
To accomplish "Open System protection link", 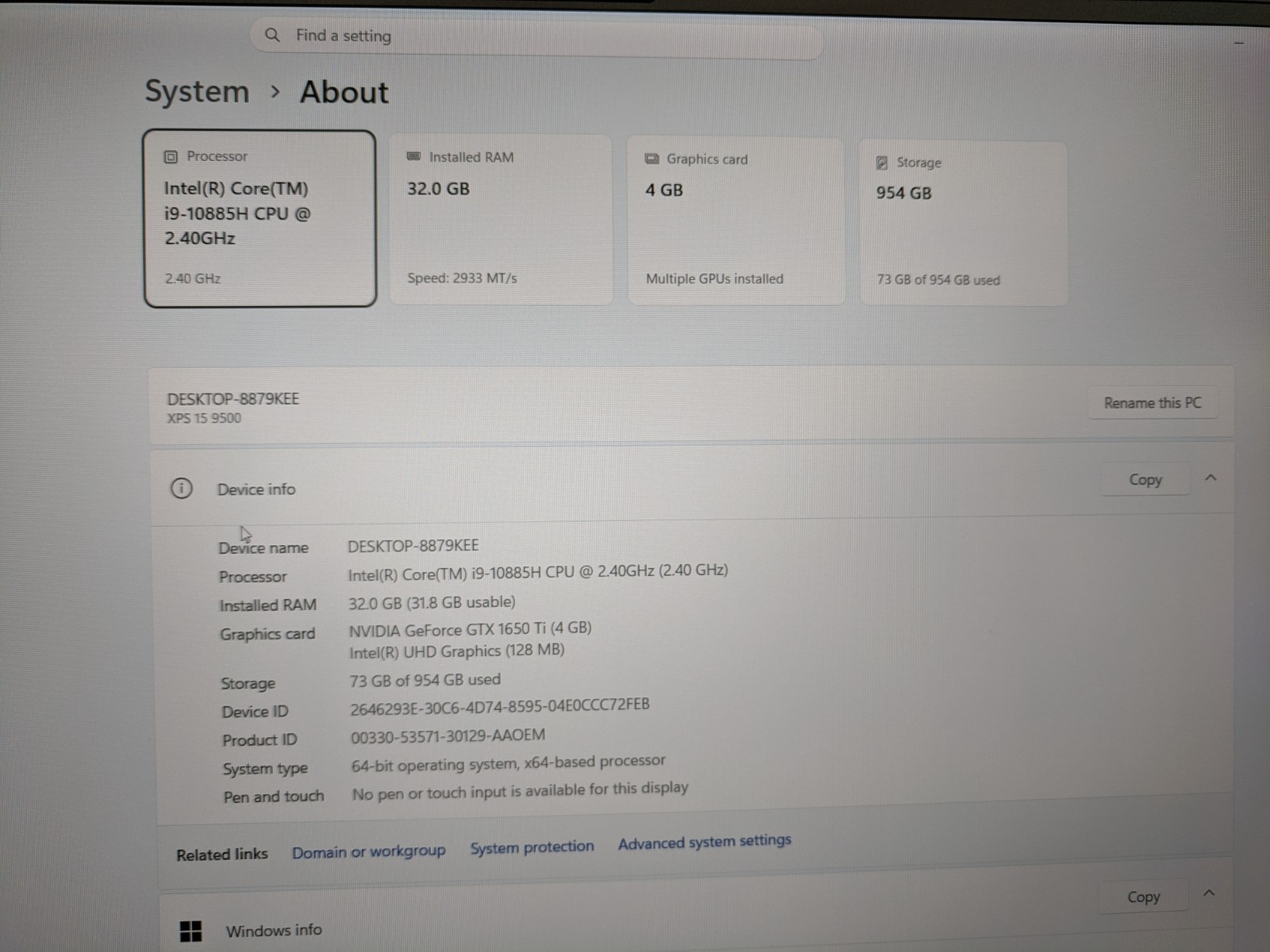I will pos(532,847).
